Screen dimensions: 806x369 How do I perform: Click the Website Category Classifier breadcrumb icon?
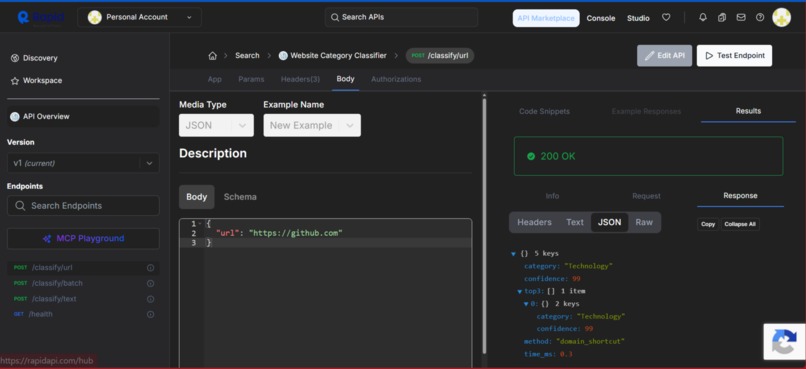point(283,56)
